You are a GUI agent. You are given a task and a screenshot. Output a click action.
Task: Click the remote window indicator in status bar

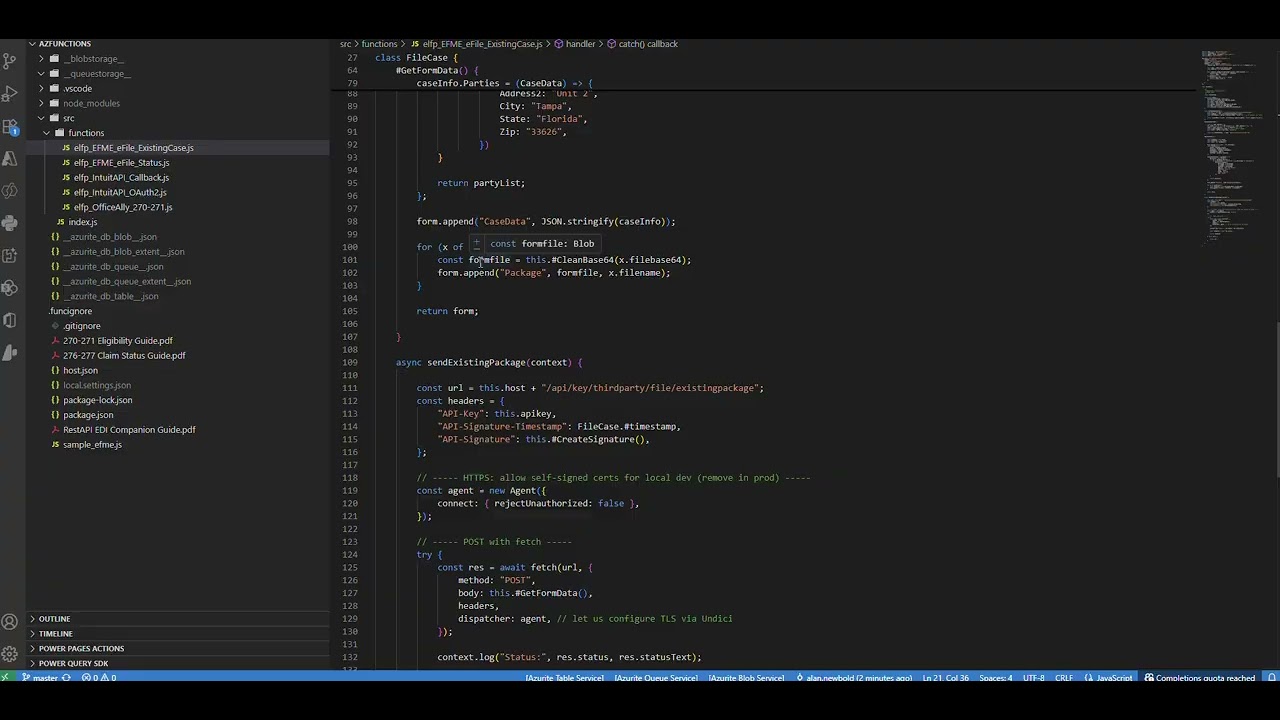6,678
